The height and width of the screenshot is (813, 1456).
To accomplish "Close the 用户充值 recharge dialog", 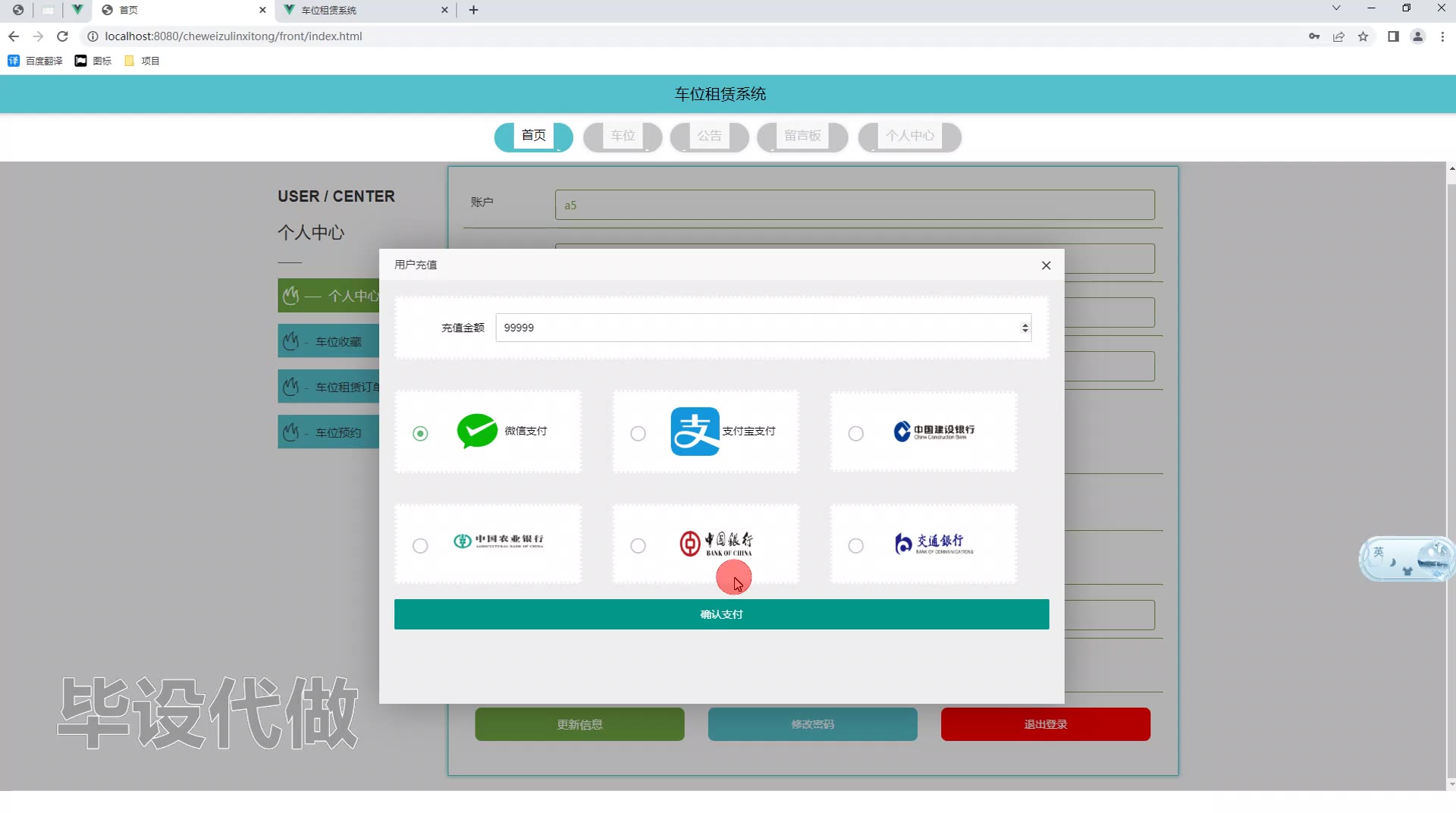I will click(x=1046, y=265).
